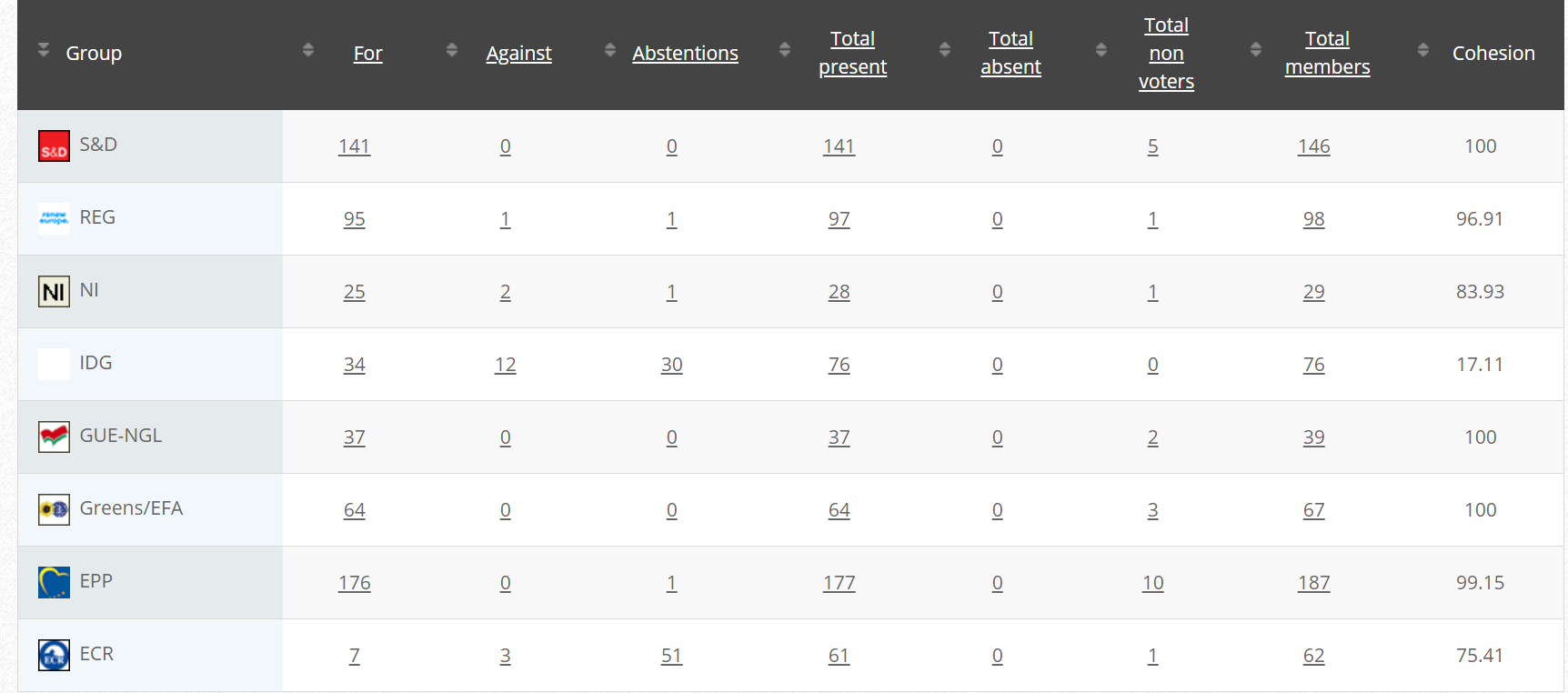Toggle sort arrows left of Against column
The height and width of the screenshot is (693, 1568).
point(452,50)
